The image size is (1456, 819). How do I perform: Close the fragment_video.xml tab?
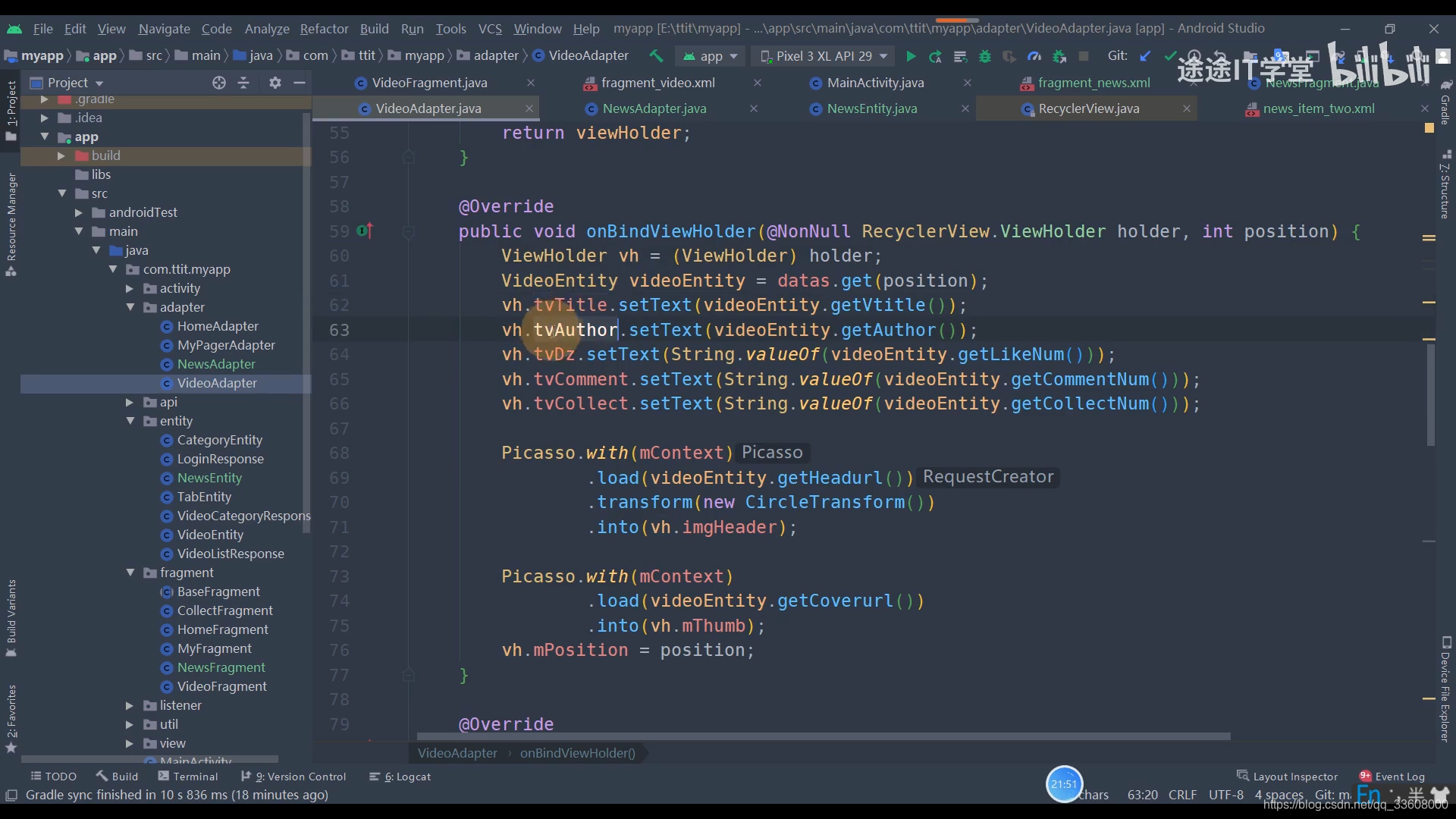tap(757, 83)
